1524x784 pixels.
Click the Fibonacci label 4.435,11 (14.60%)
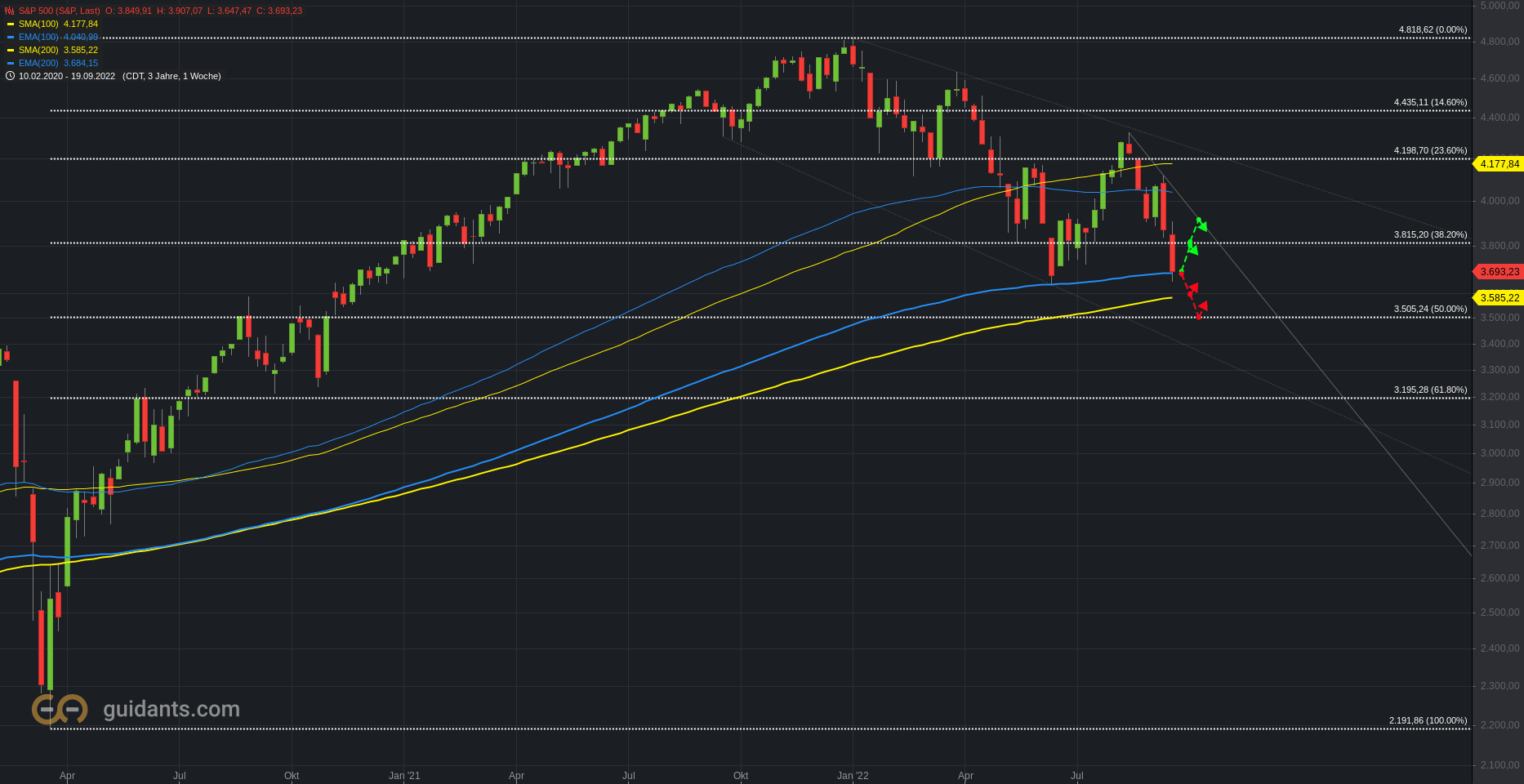1430,102
